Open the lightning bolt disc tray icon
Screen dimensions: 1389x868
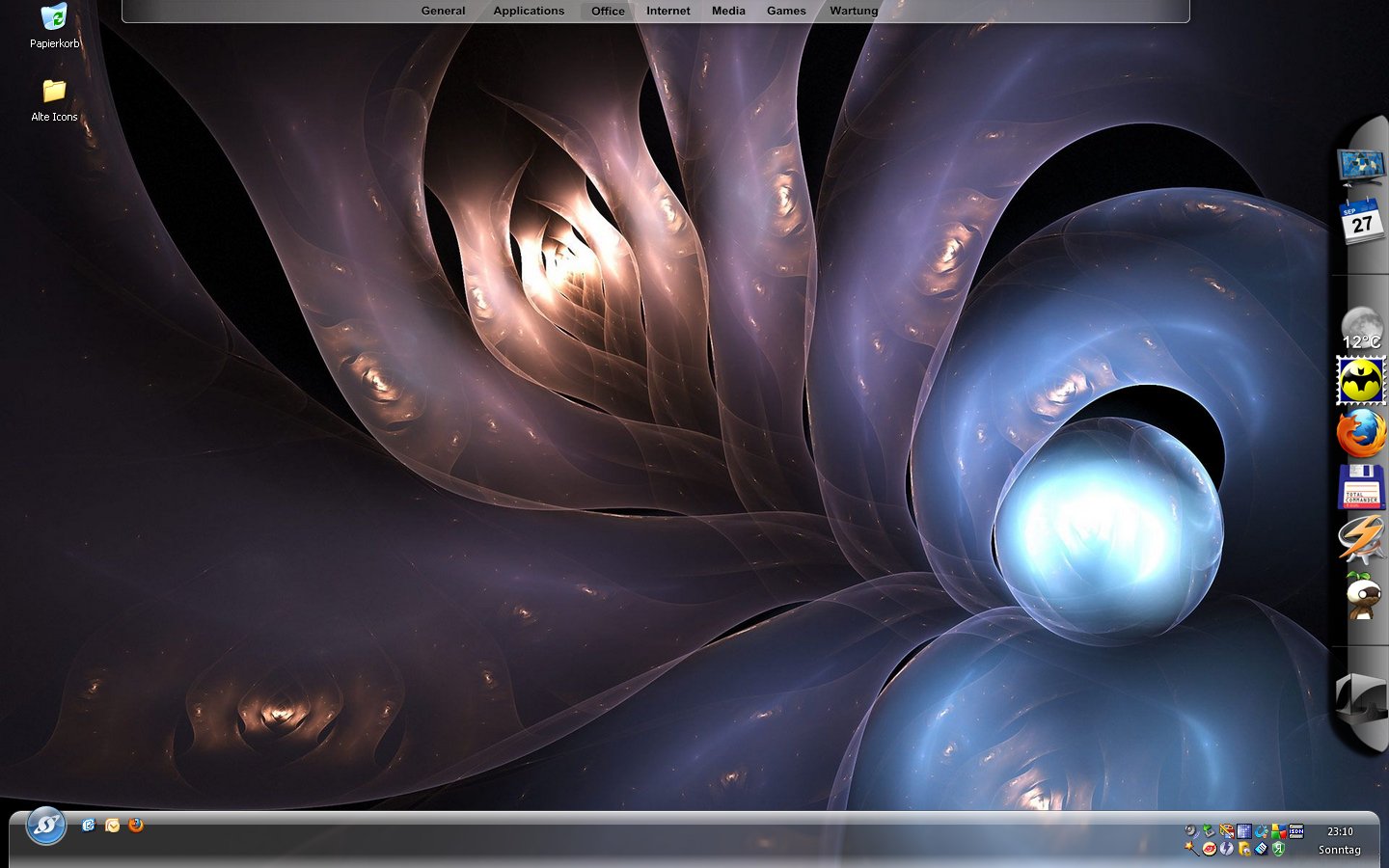[x=1227, y=849]
